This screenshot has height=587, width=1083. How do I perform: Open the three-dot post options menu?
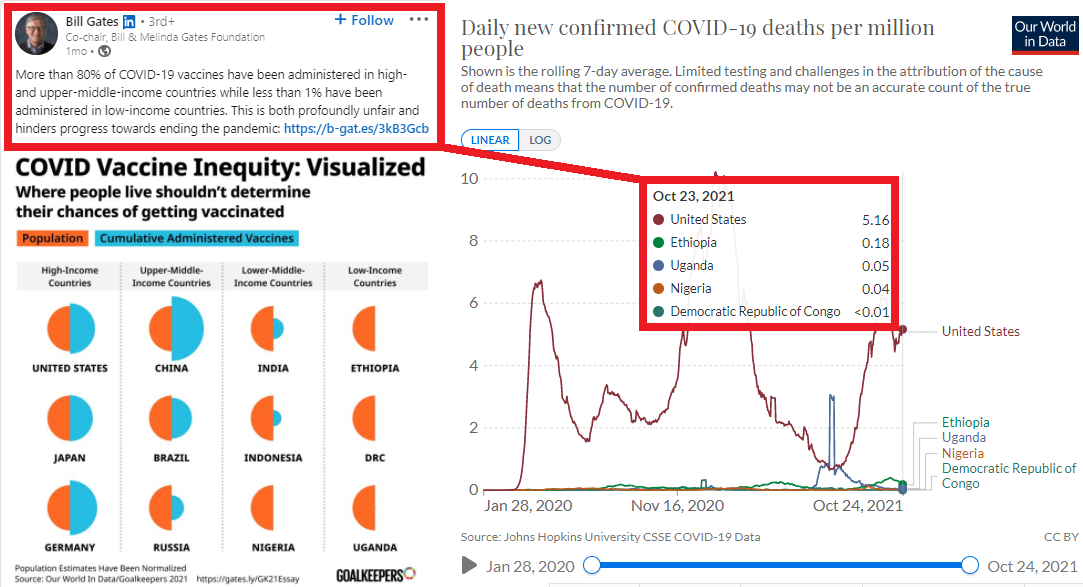pyautogui.click(x=418, y=20)
